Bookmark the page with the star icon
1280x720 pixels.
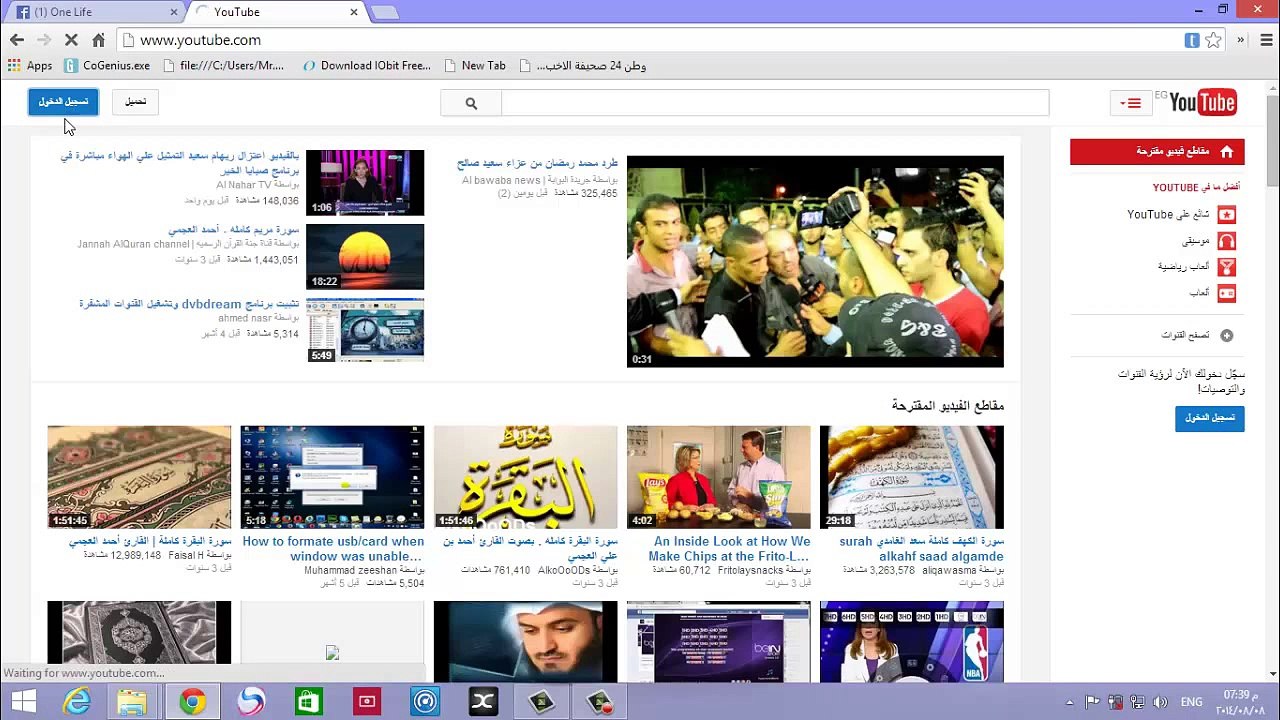pyautogui.click(x=1213, y=40)
